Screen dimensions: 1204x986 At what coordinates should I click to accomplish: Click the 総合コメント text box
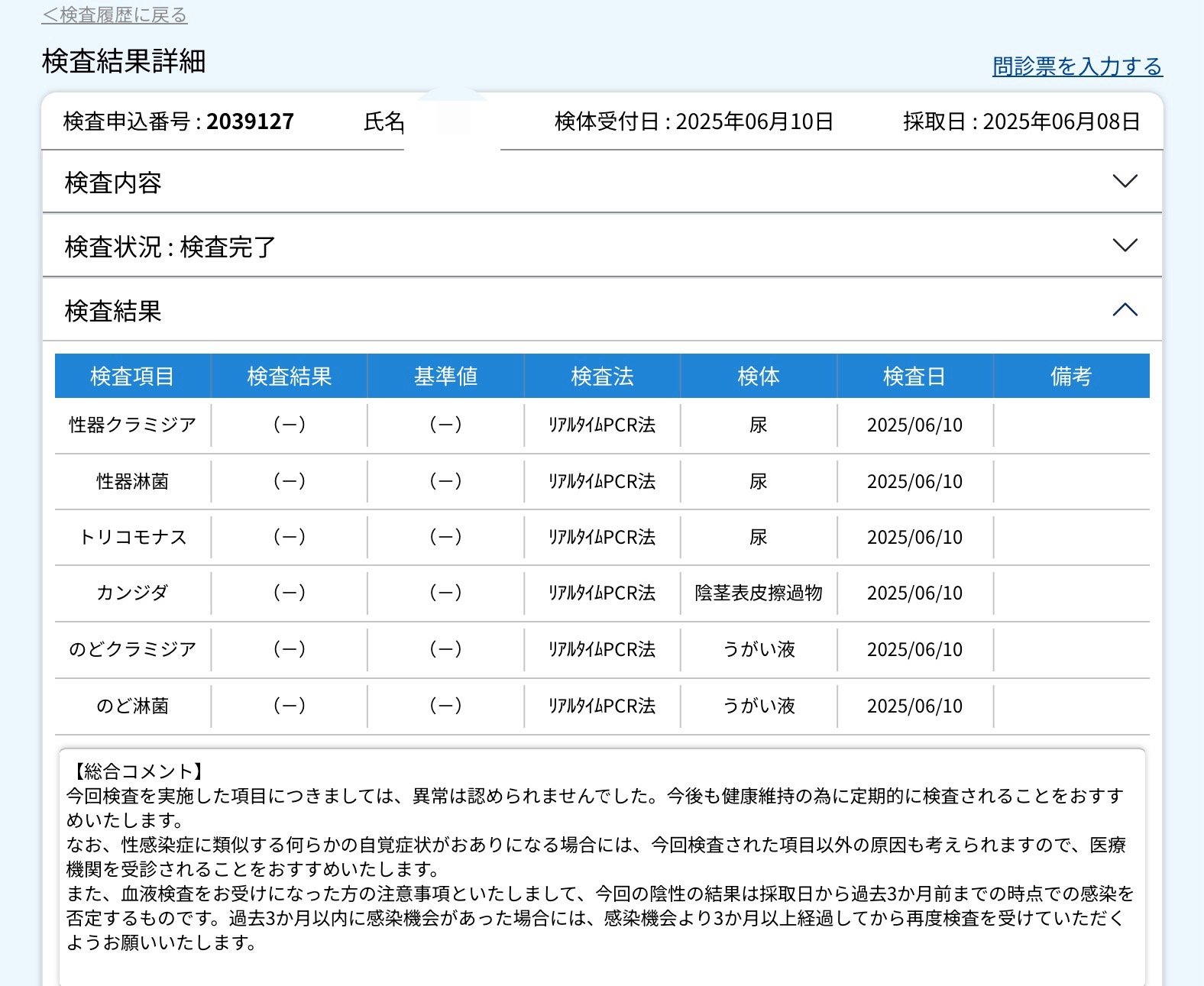(602, 863)
